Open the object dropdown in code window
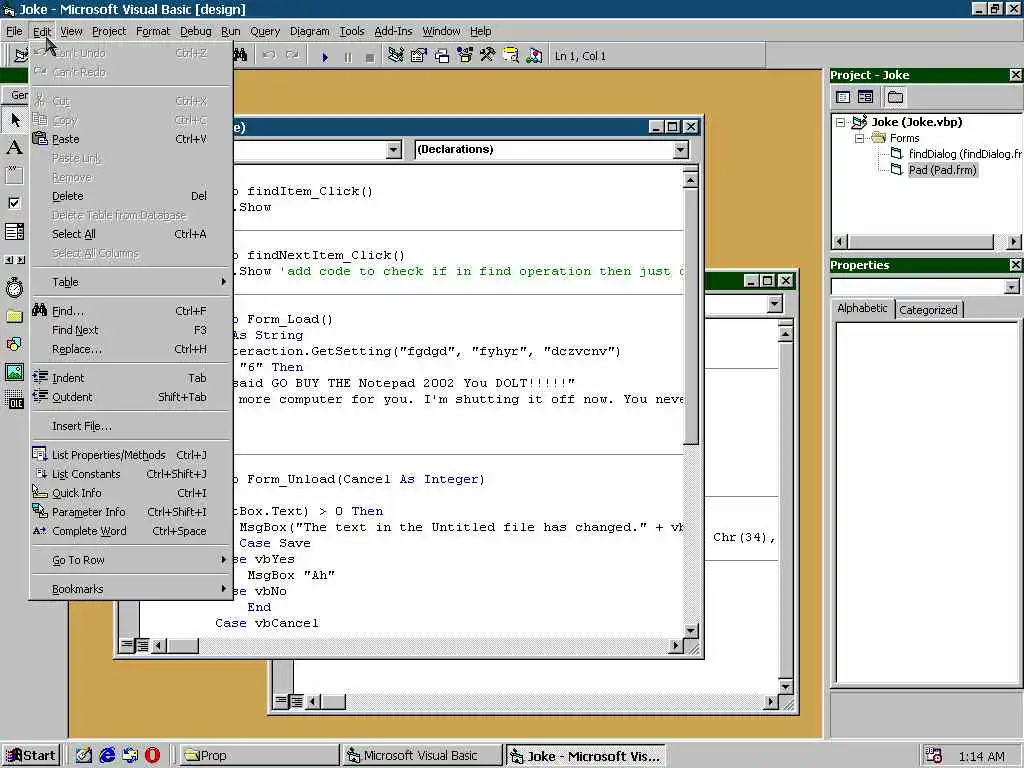Screen dimensions: 1024x768 click(393, 150)
